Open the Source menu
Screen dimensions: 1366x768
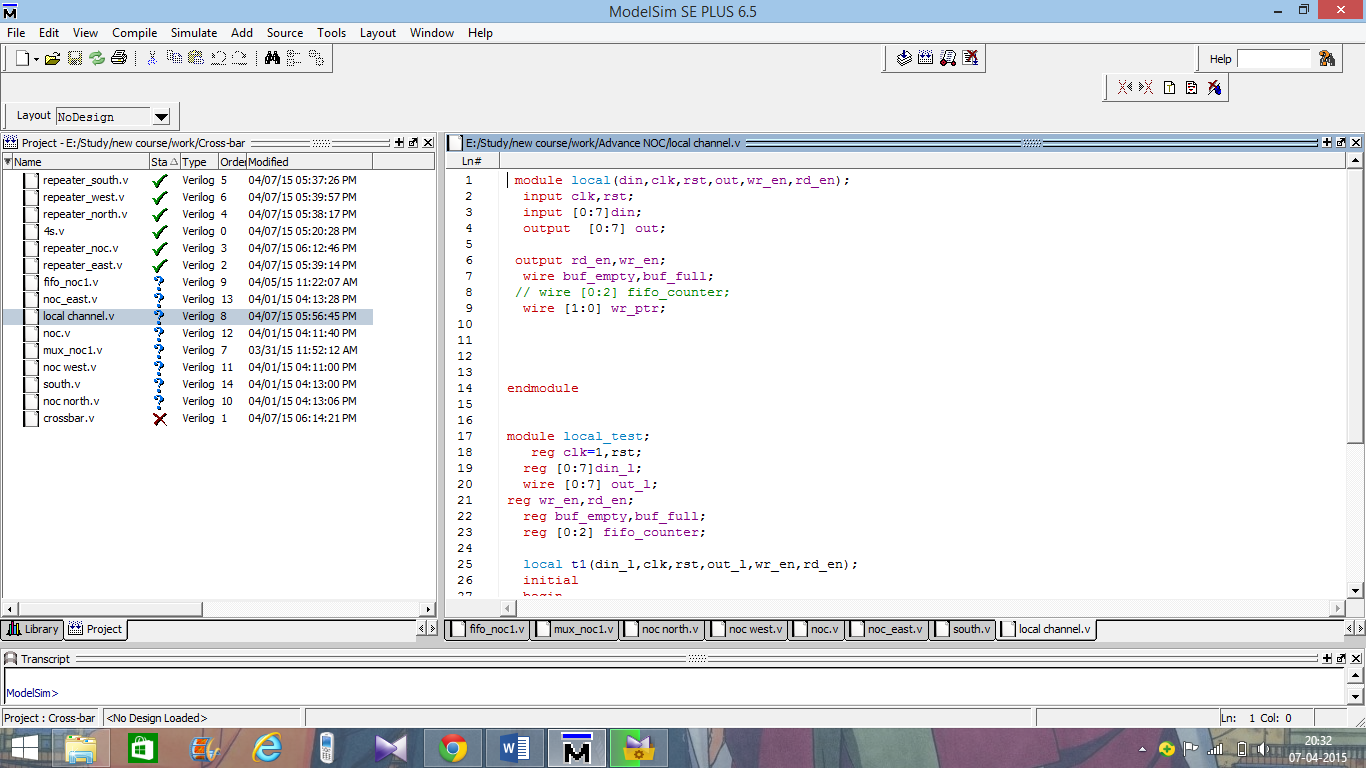click(285, 33)
